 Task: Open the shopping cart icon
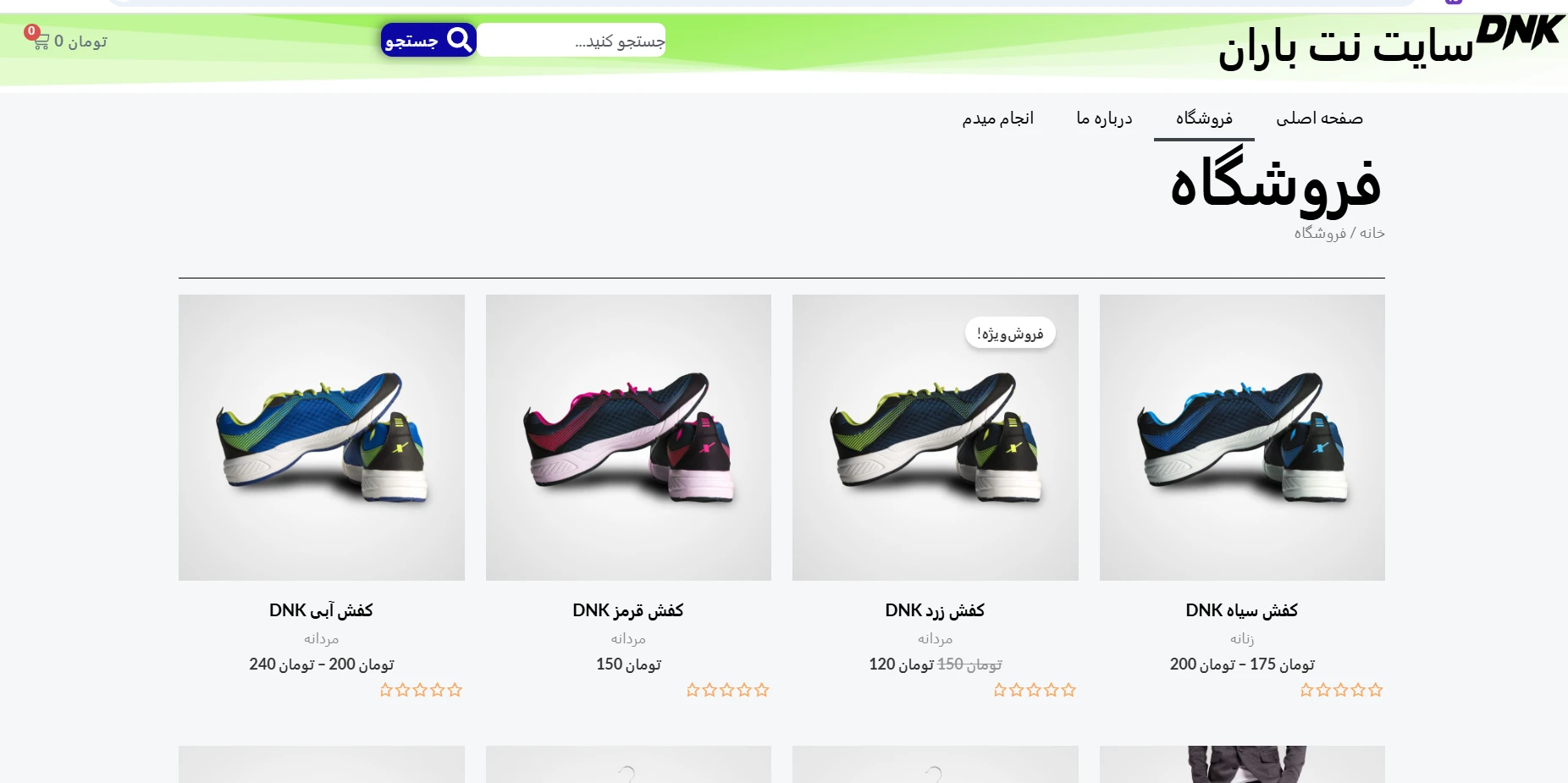[x=40, y=41]
